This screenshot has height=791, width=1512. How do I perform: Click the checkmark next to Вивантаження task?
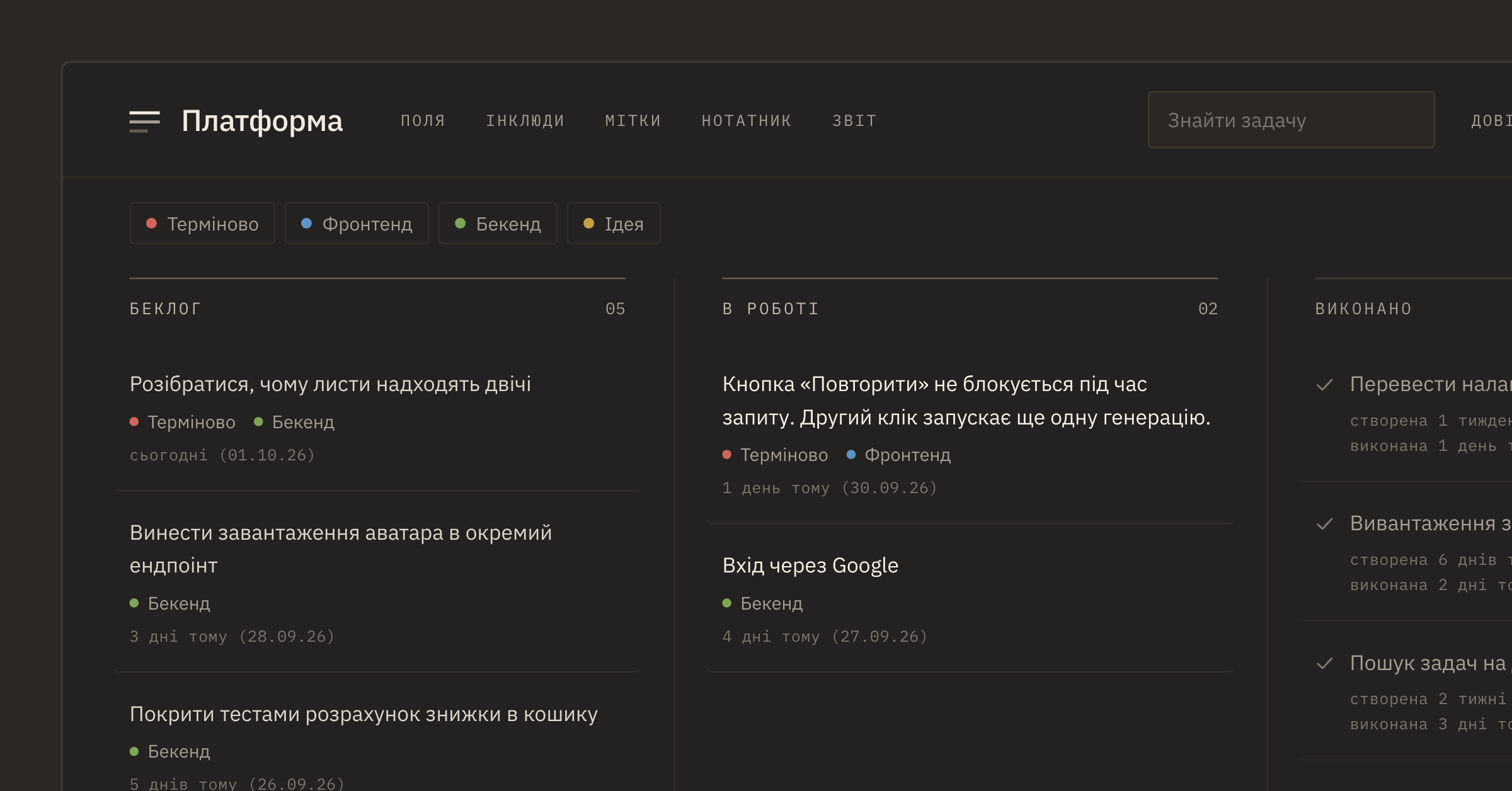point(1325,524)
